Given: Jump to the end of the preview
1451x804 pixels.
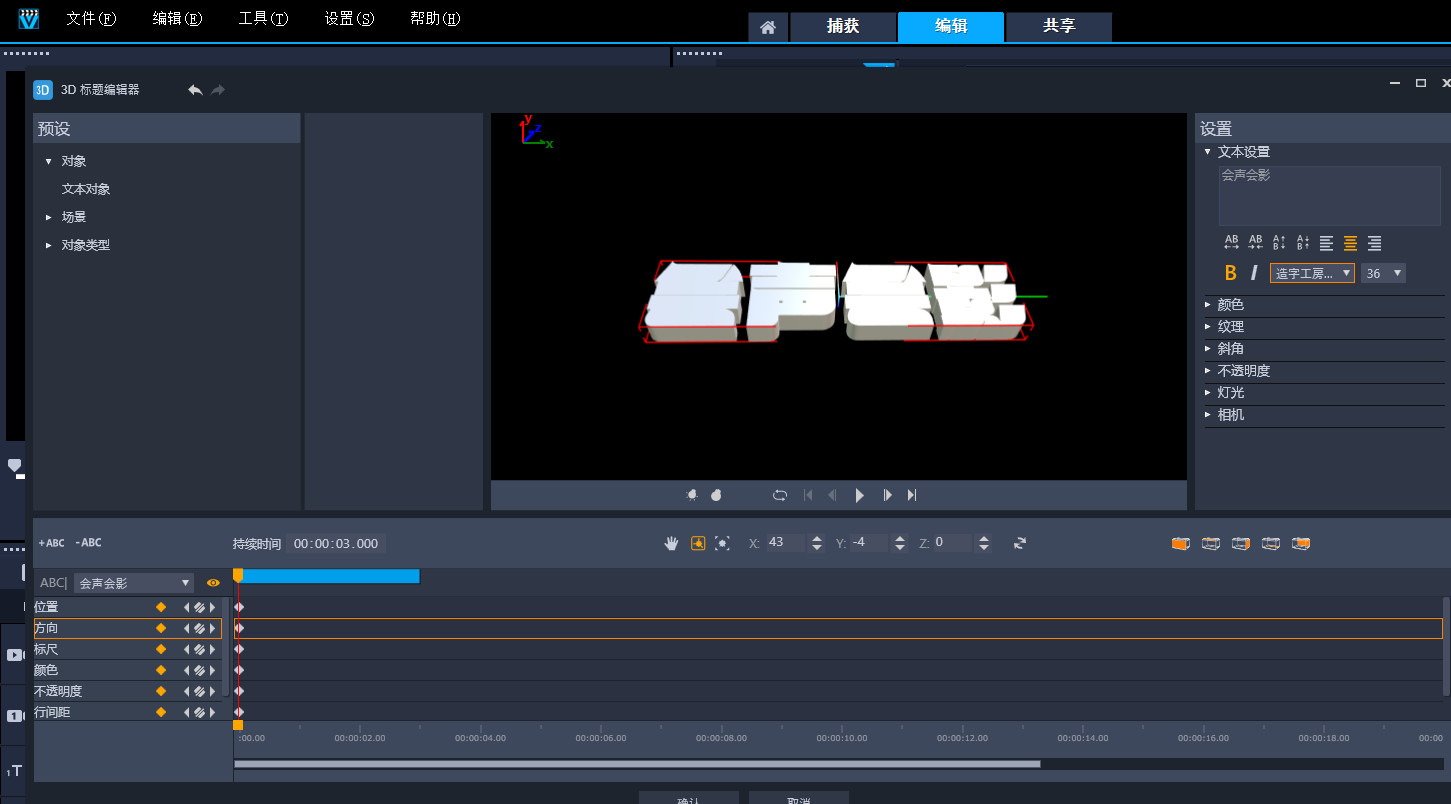Looking at the screenshot, I should tap(912, 495).
